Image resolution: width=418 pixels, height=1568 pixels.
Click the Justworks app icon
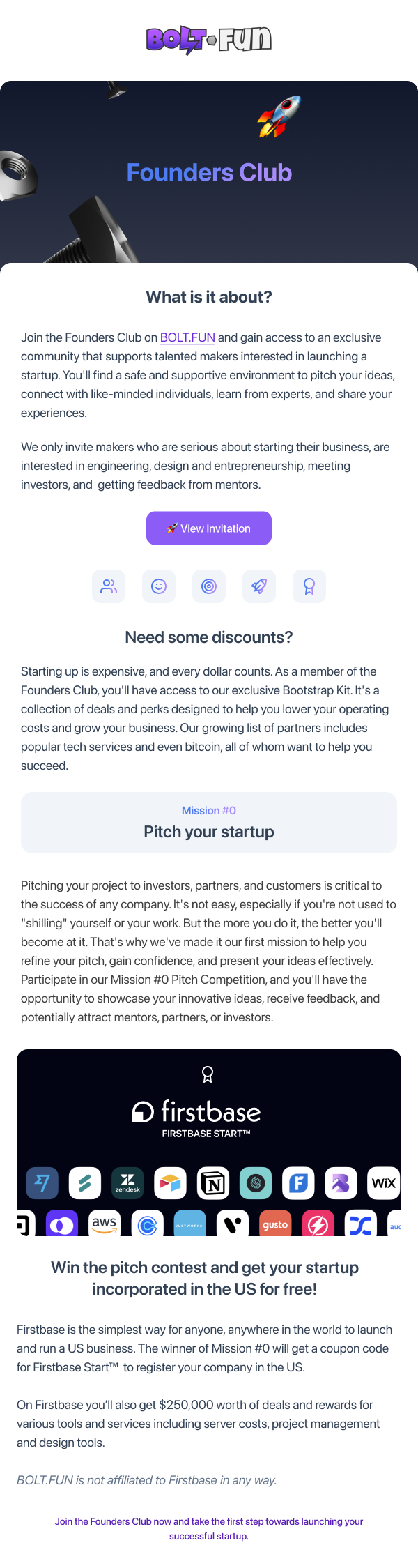click(x=189, y=1224)
